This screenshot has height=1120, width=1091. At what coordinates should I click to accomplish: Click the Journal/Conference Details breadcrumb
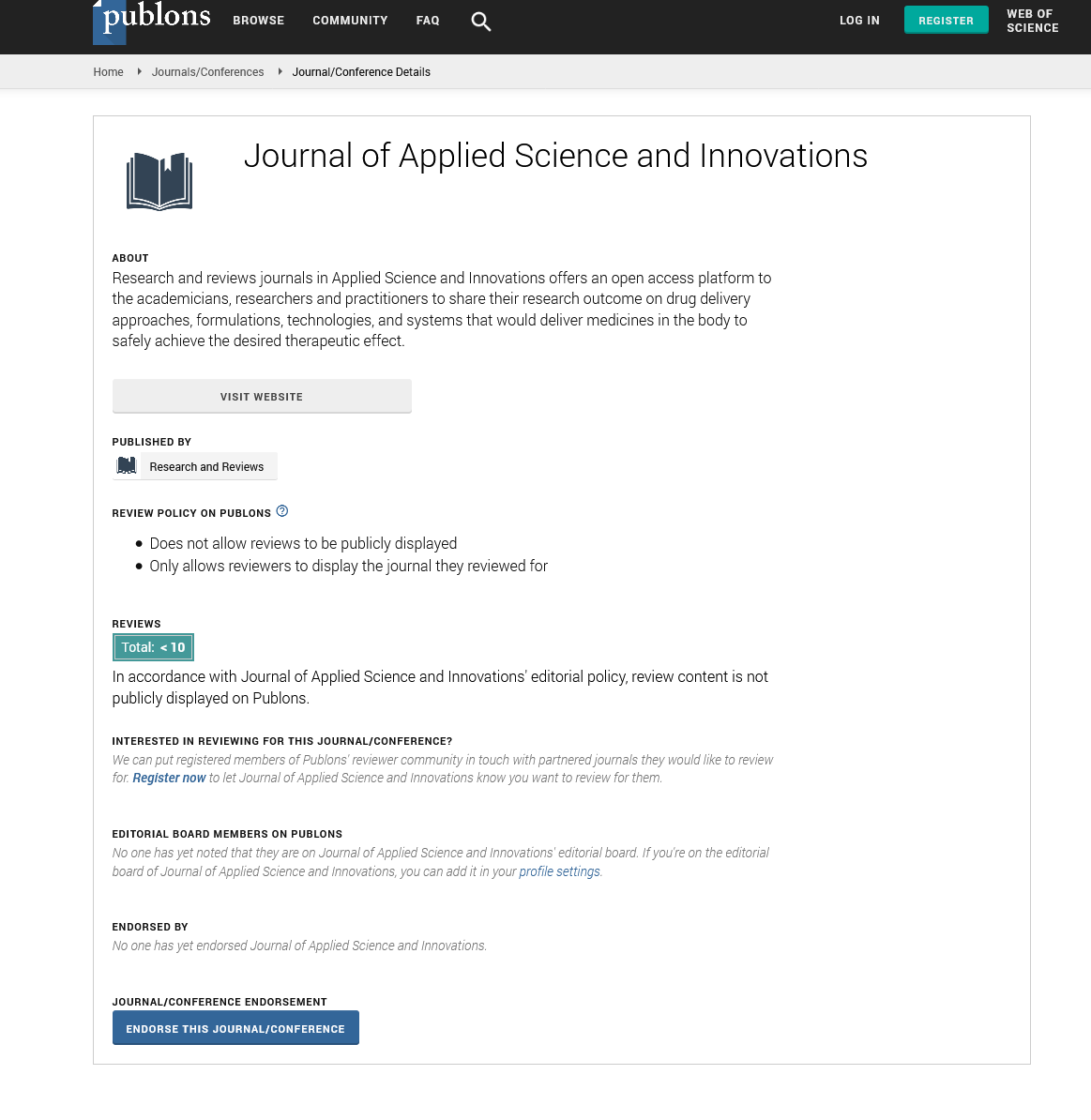361,72
